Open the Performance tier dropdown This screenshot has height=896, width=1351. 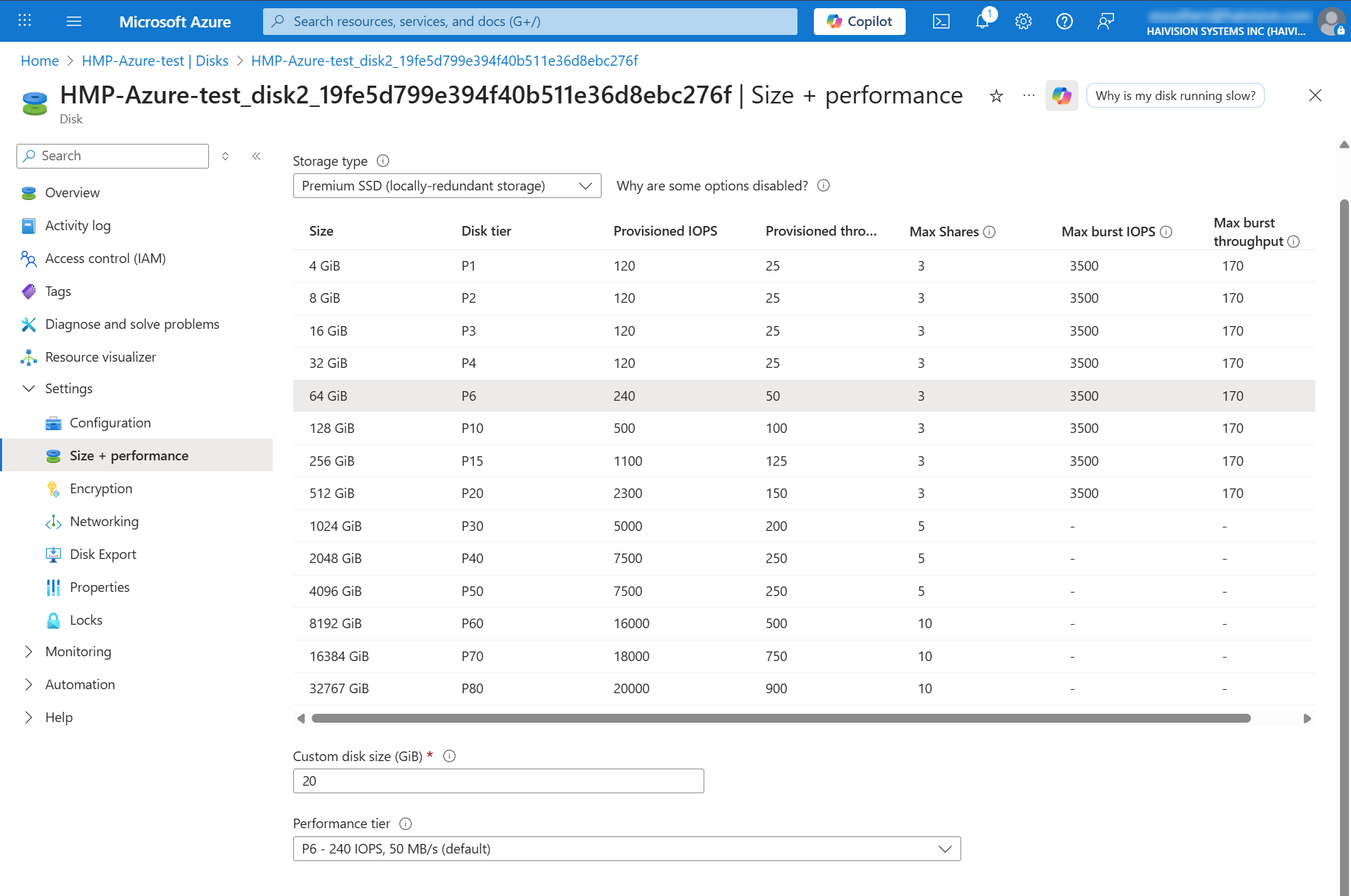pyautogui.click(x=626, y=849)
